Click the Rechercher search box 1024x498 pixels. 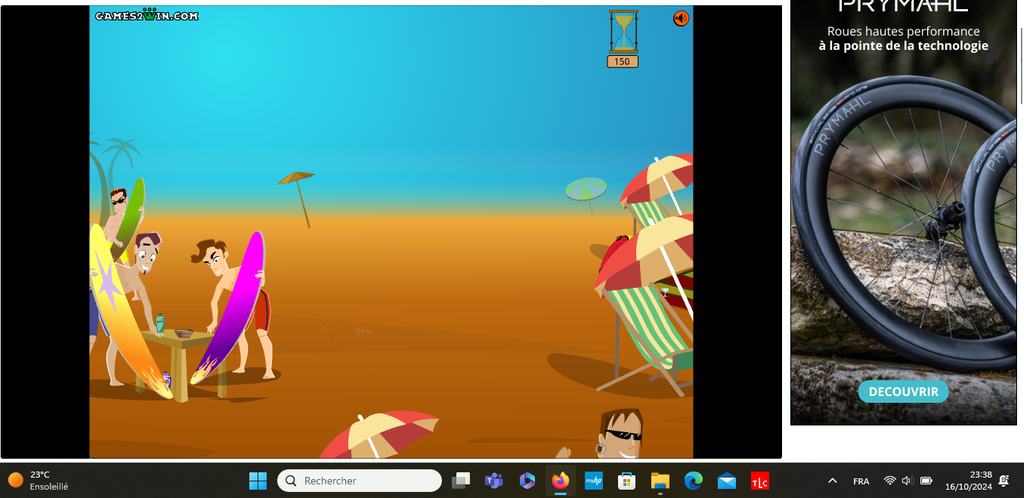click(359, 481)
